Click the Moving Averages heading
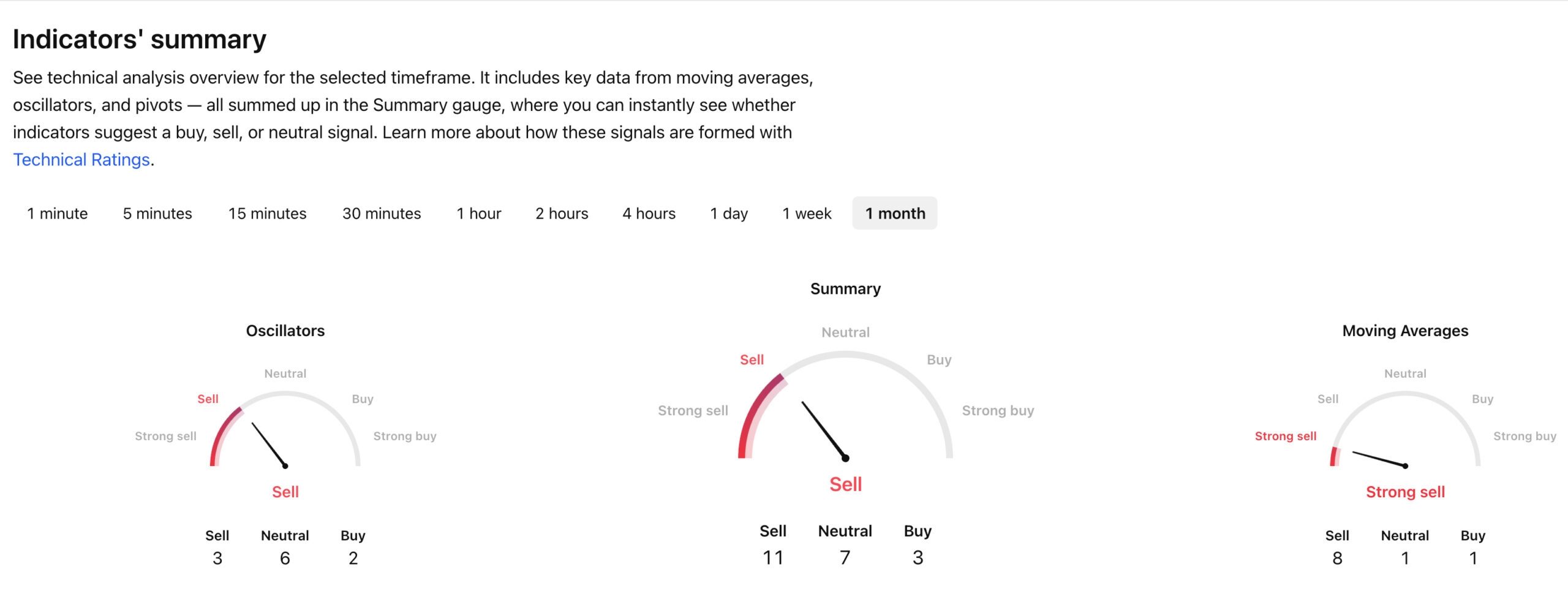This screenshot has height=597, width=1568. 1405,331
